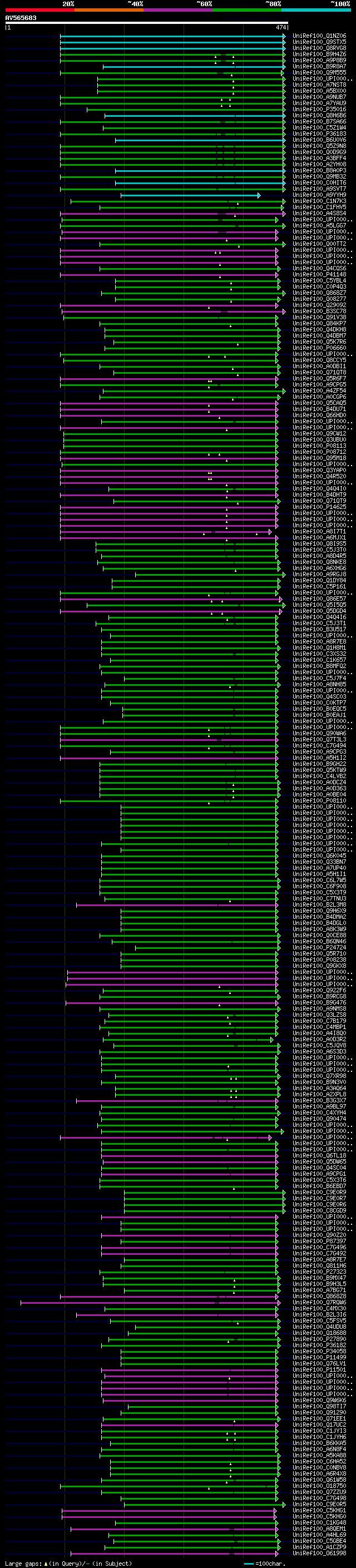
Task: Open hit UniRef100_Q1NZ06
Action: coord(319,37)
